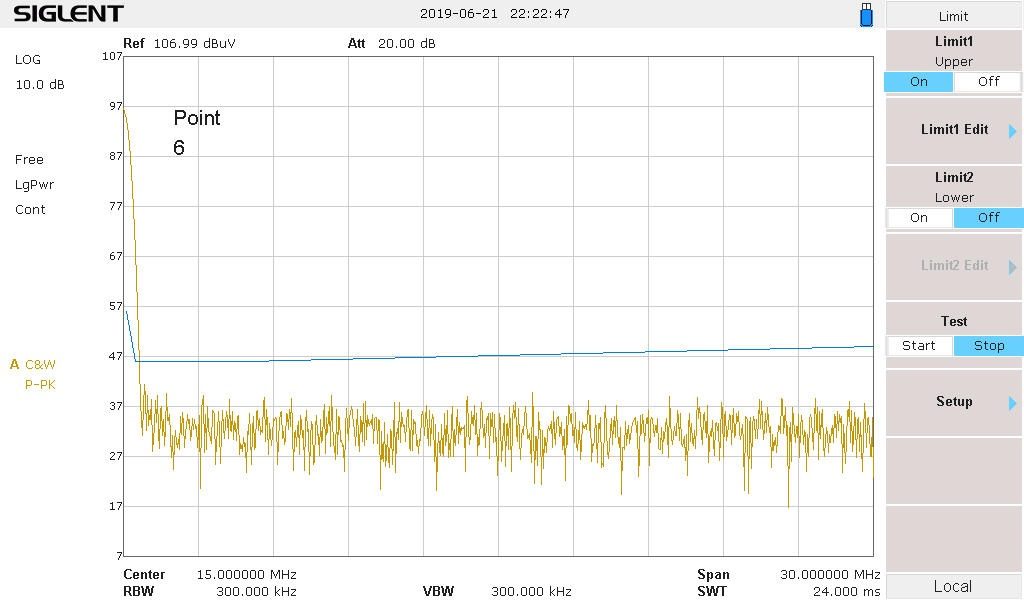Image resolution: width=1024 pixels, height=600 pixels.
Task: Set Limit2 Lower to Off
Action: [988, 218]
